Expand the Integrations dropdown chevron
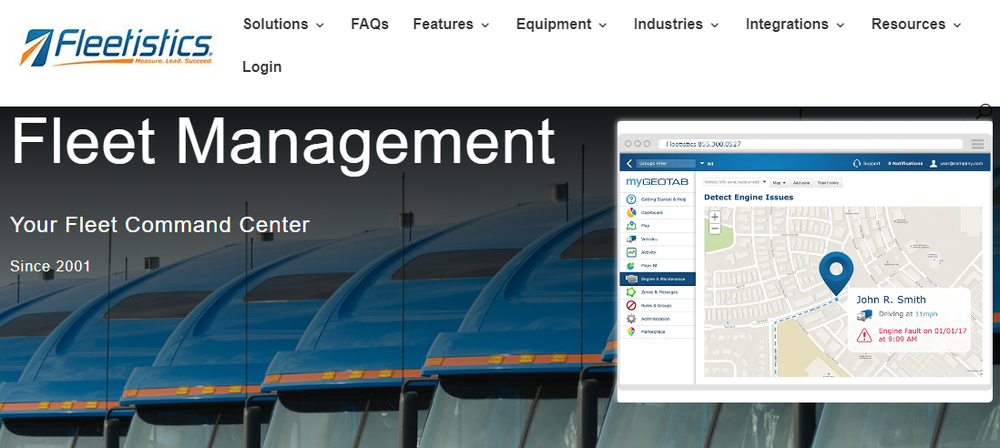 click(x=840, y=26)
